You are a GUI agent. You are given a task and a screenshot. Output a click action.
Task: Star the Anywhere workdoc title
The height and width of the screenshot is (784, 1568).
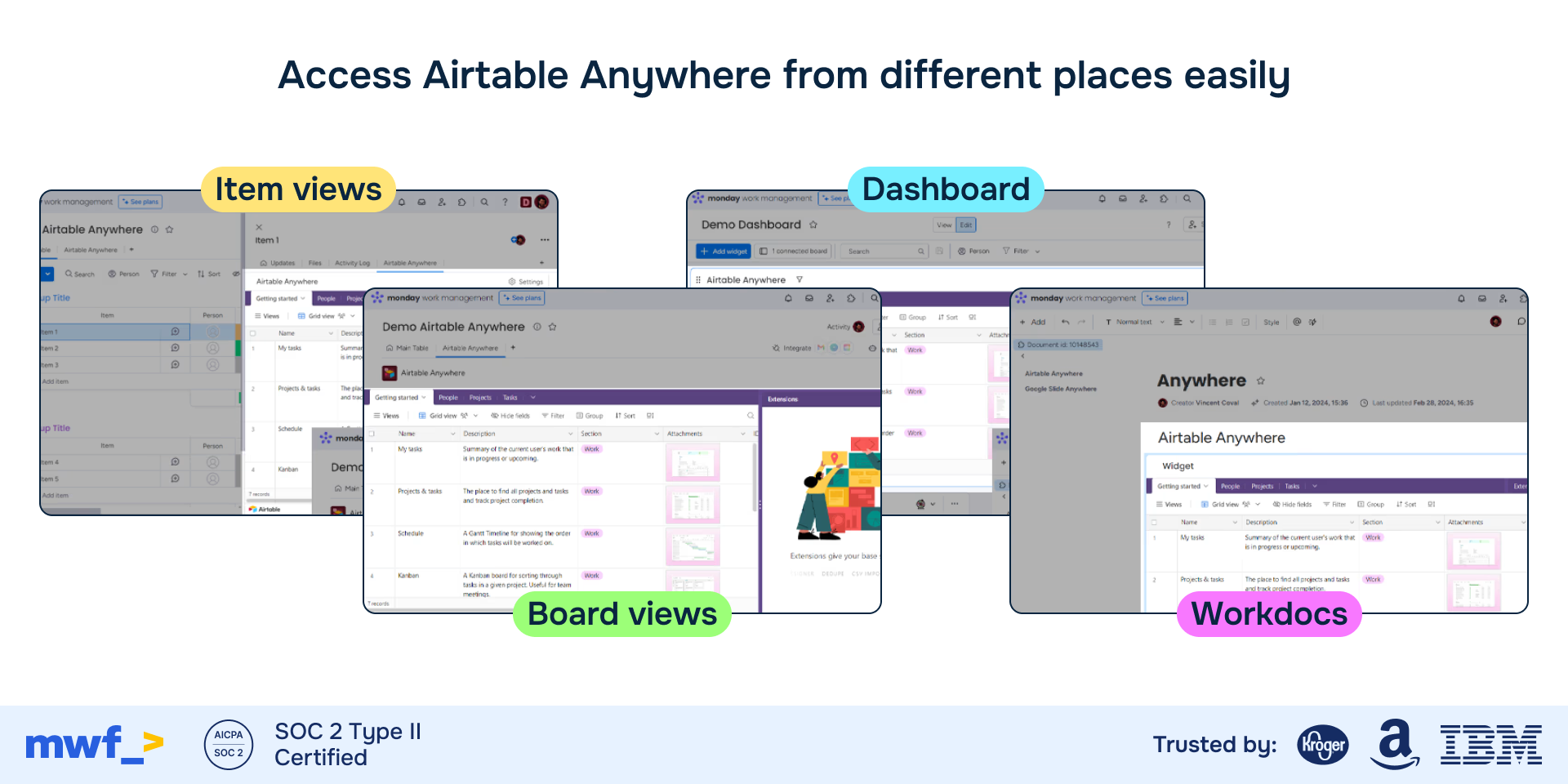point(1261,381)
